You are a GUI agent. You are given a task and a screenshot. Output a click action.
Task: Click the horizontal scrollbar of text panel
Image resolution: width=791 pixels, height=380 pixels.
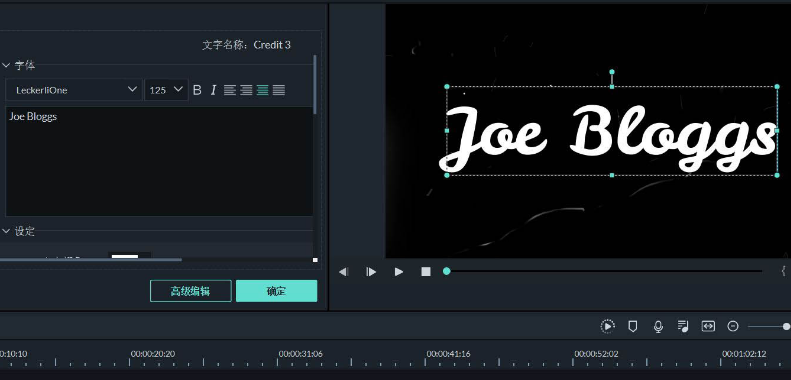(91, 260)
